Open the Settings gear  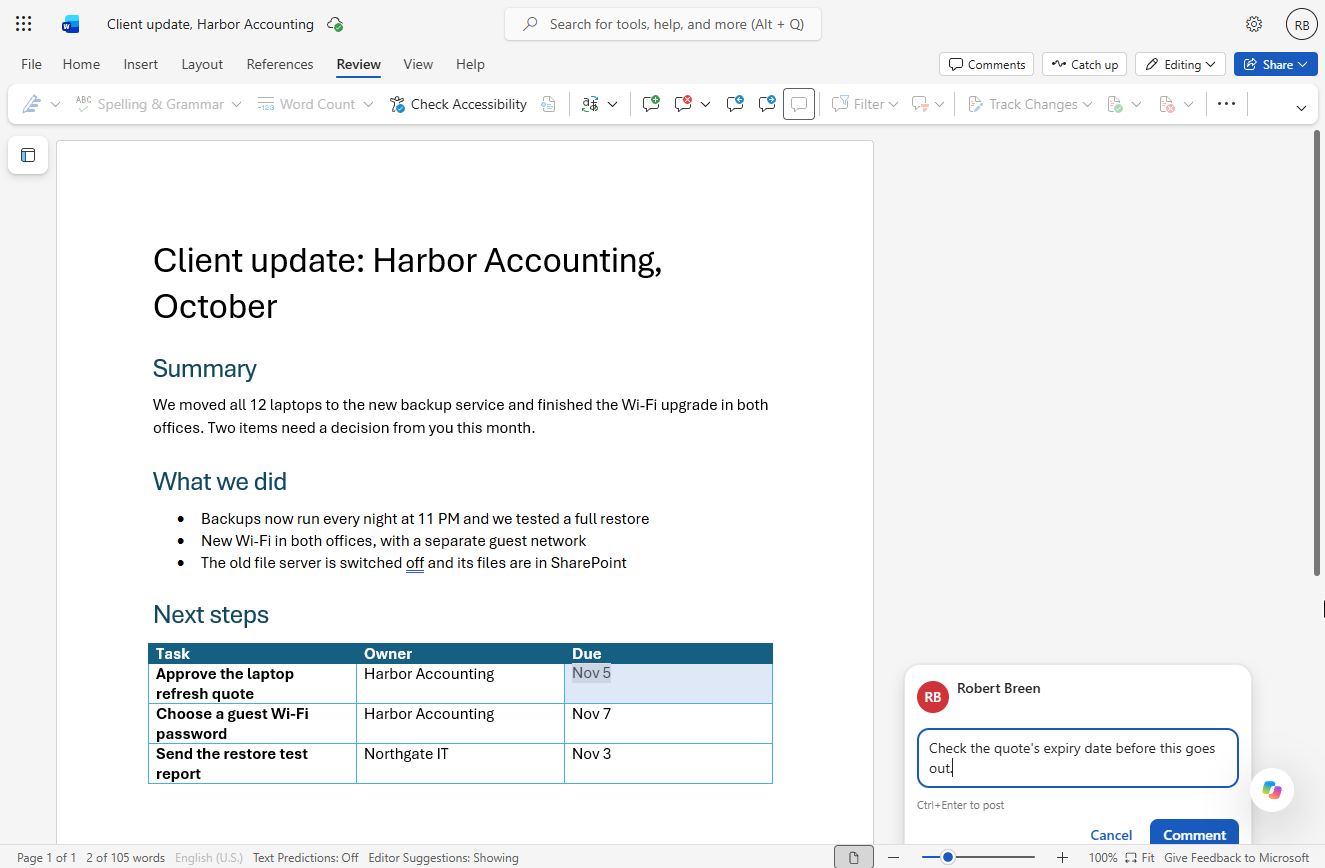(1254, 24)
